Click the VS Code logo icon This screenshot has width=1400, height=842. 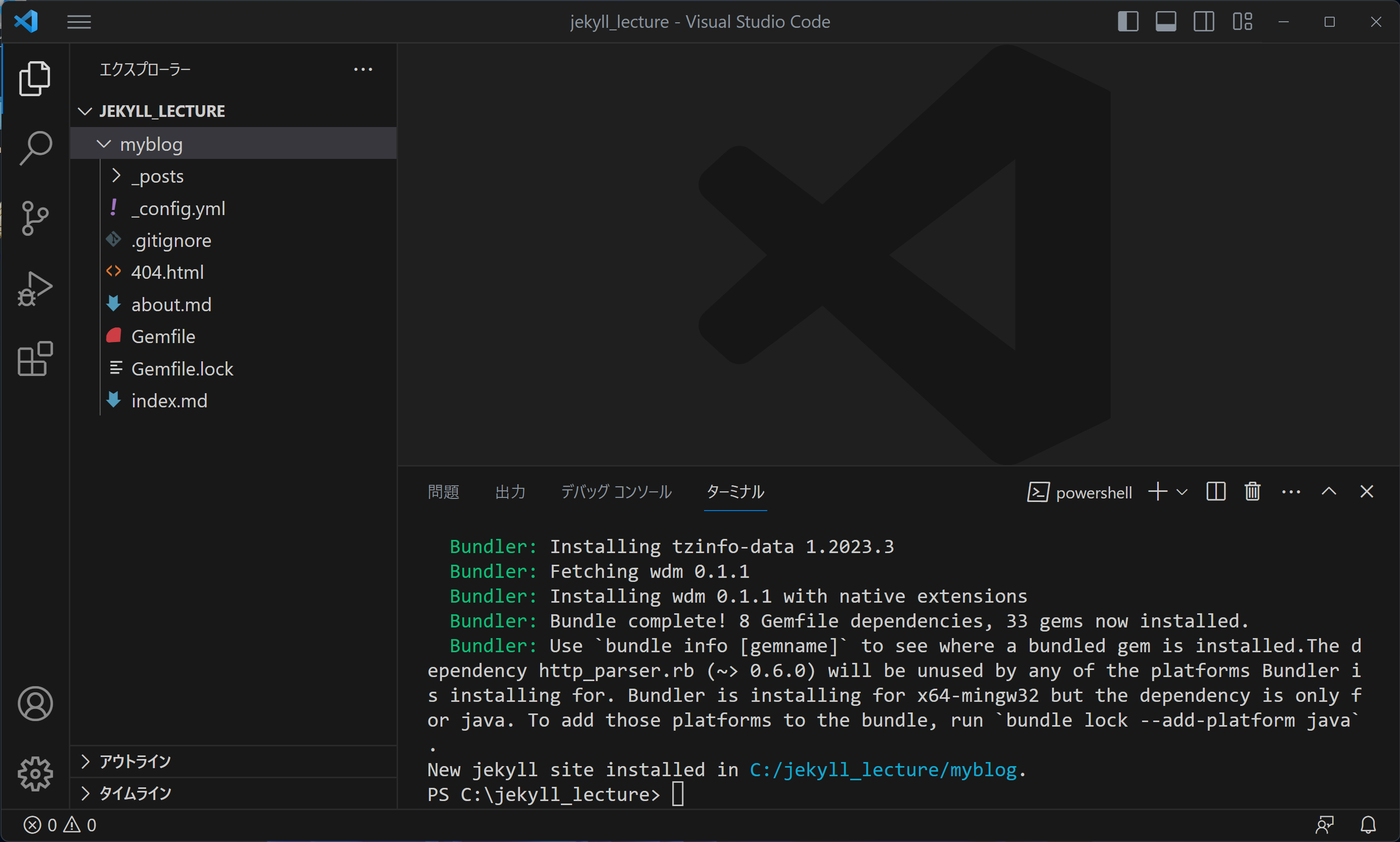tap(26, 22)
